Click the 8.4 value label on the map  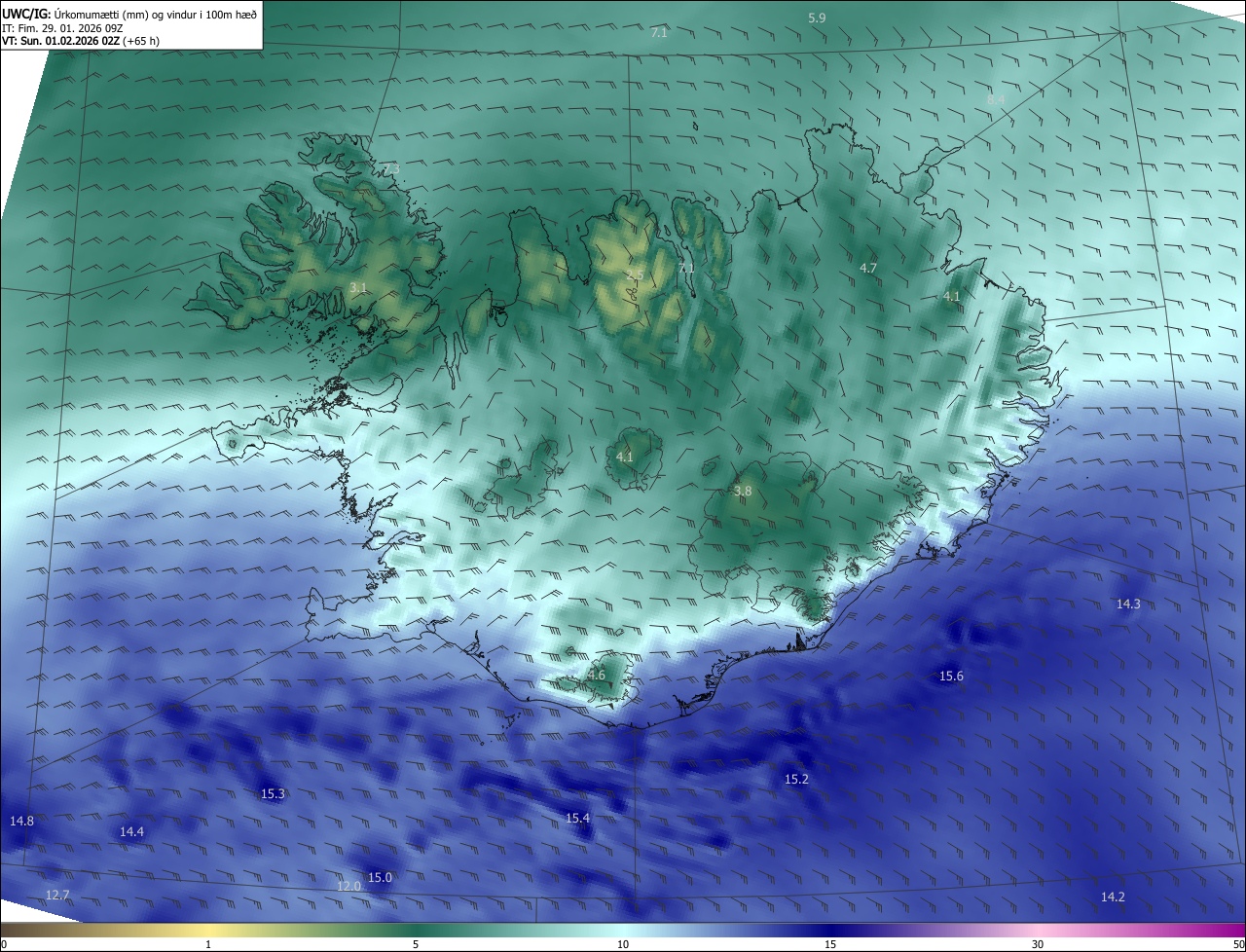(996, 99)
